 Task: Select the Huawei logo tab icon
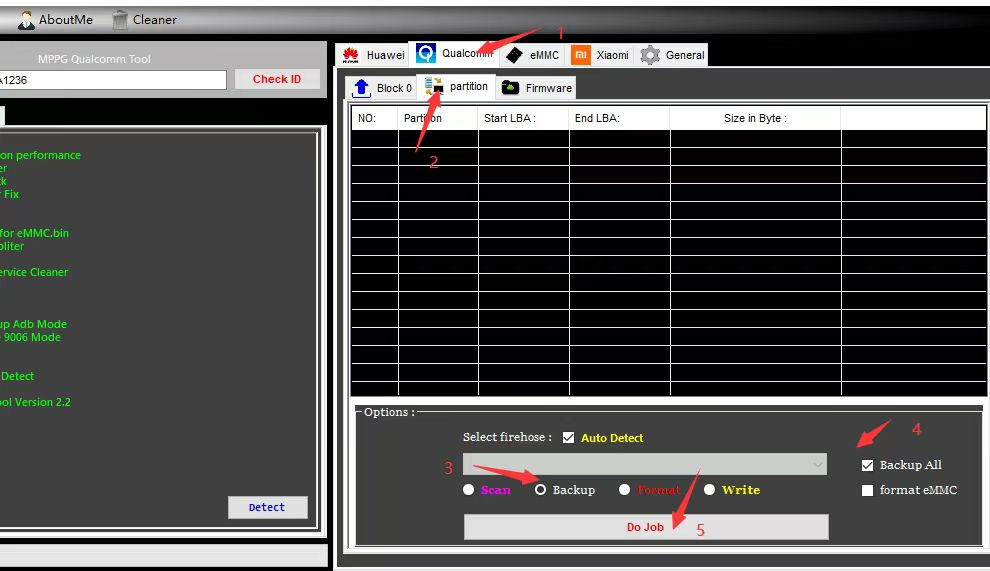coord(351,55)
